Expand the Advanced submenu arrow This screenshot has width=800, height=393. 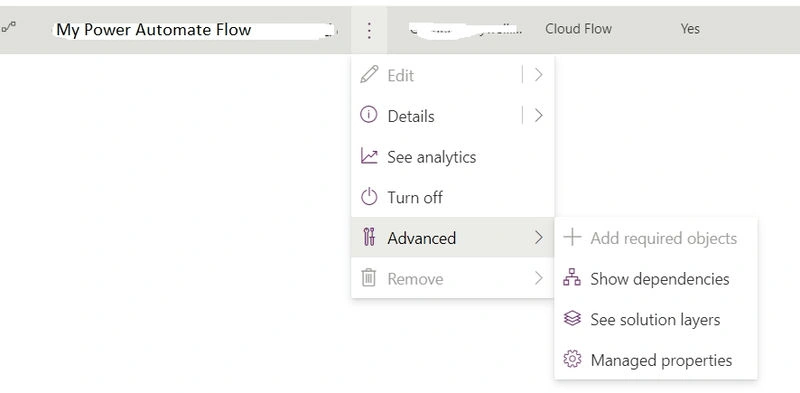click(x=539, y=237)
